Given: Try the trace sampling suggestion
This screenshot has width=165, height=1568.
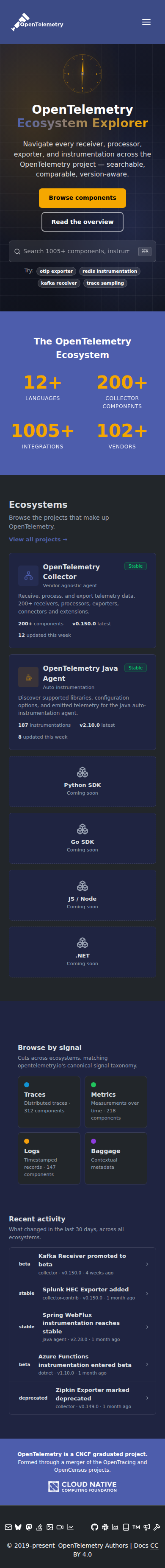Looking at the screenshot, I should 105,283.
